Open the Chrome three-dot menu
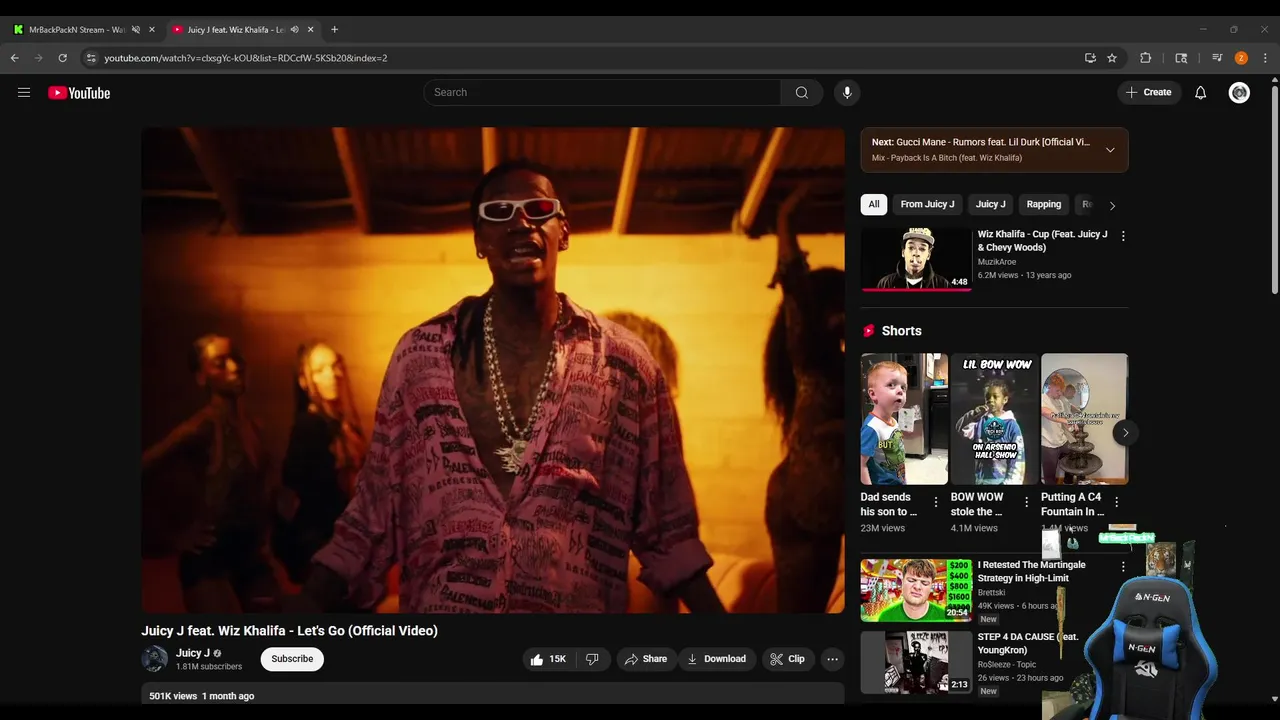 coord(1265,58)
